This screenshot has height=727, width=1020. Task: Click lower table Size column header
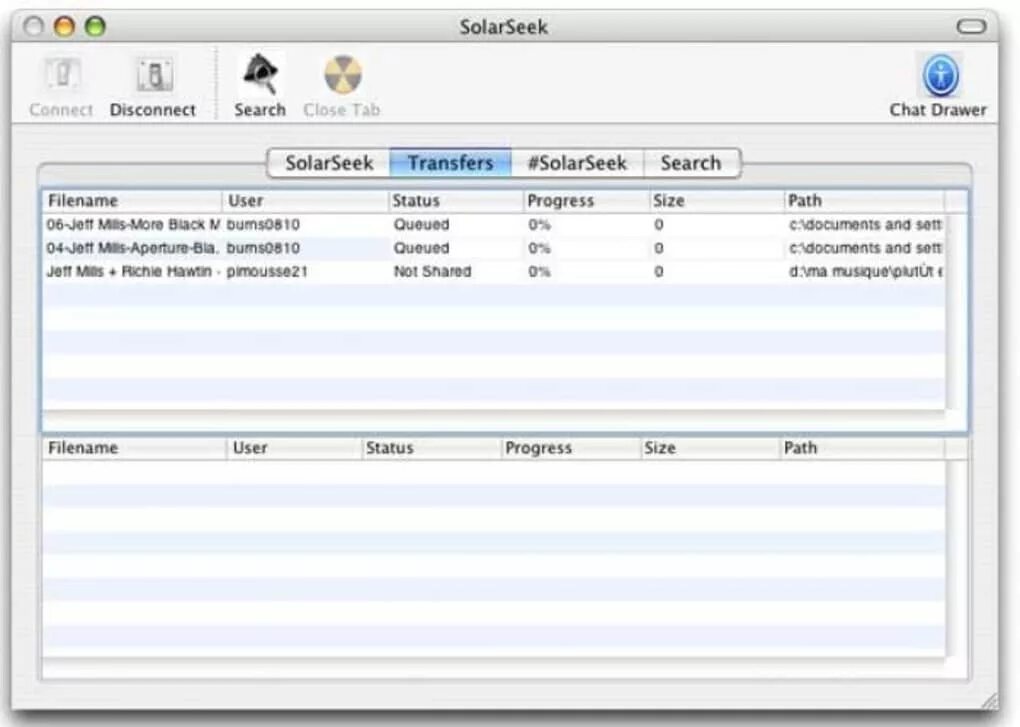pyautogui.click(x=710, y=448)
